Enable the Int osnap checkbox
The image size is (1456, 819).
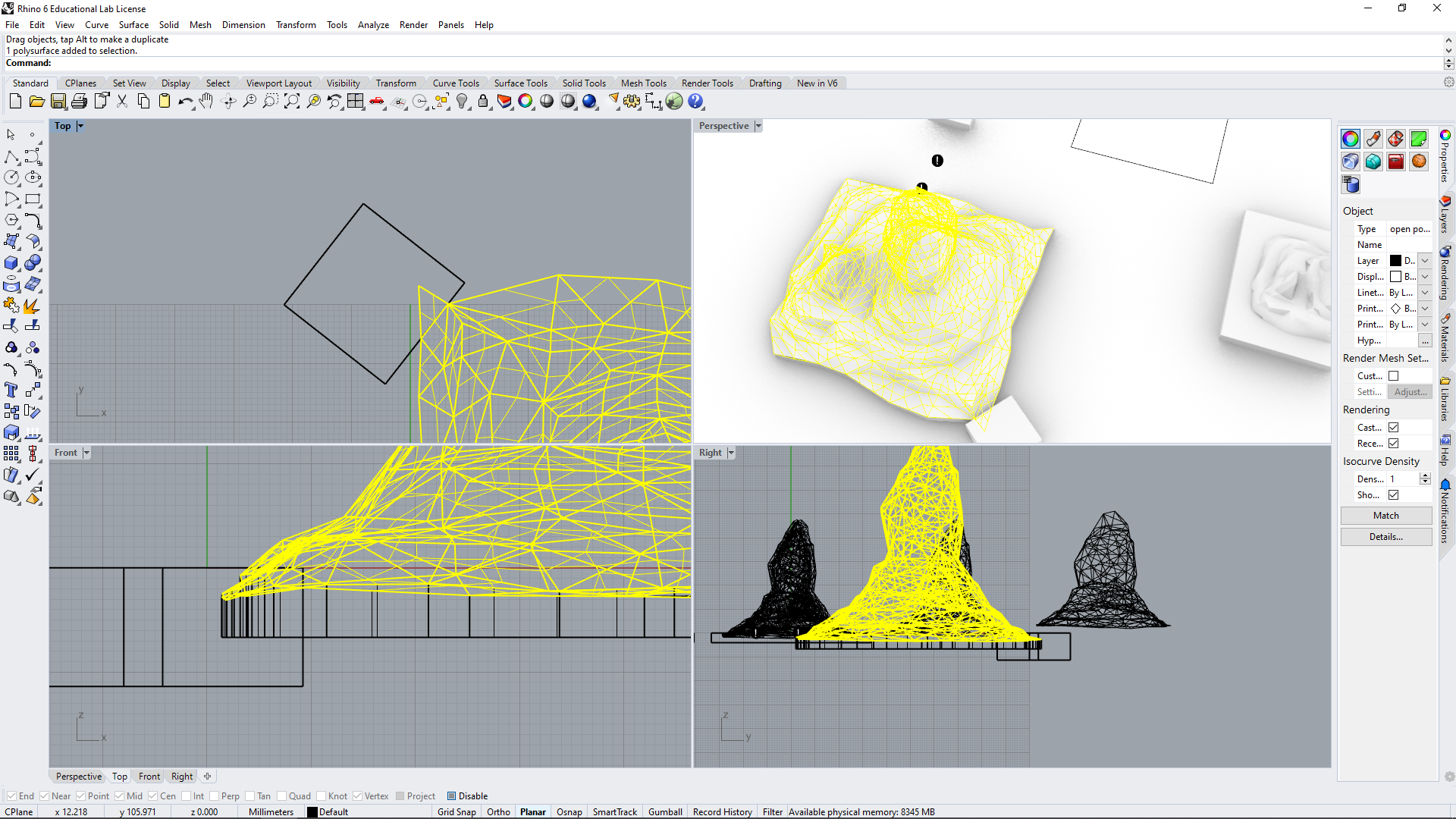186,795
